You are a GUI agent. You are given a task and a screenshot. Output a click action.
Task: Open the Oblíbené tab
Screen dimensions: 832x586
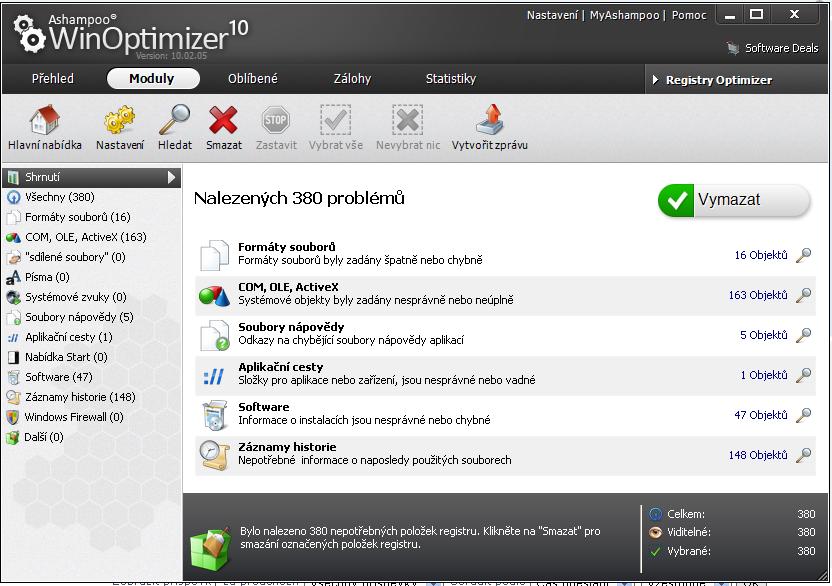(x=253, y=79)
